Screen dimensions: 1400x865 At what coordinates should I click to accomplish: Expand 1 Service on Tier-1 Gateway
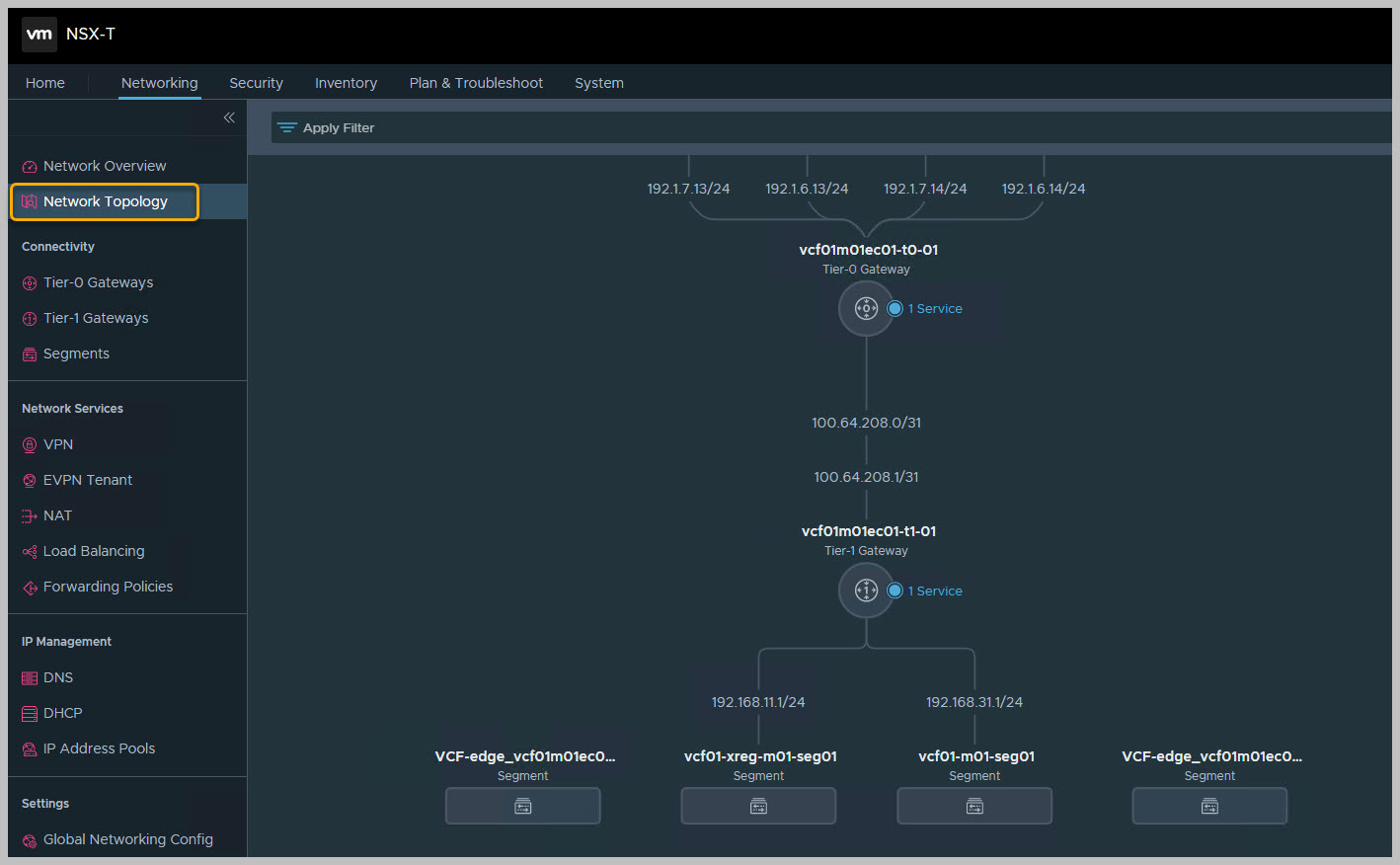pyautogui.click(x=934, y=590)
